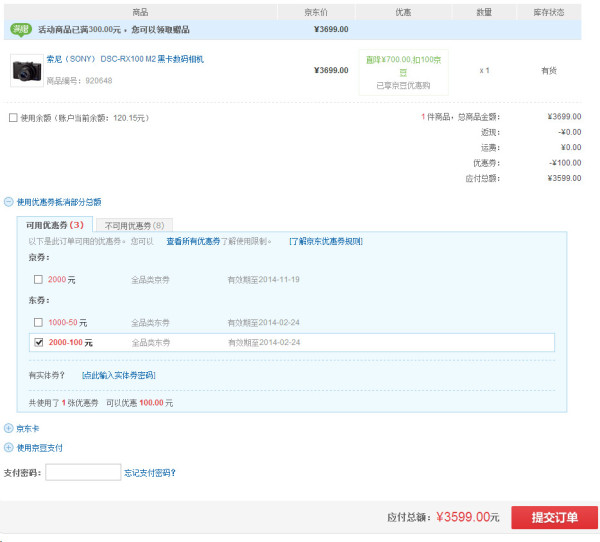Switch to the 不可用优惠券 (8) tab

pos(134,226)
